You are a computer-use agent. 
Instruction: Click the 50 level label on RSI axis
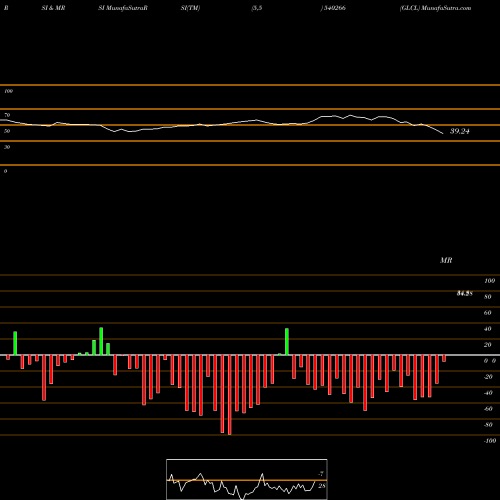[x=7, y=131]
